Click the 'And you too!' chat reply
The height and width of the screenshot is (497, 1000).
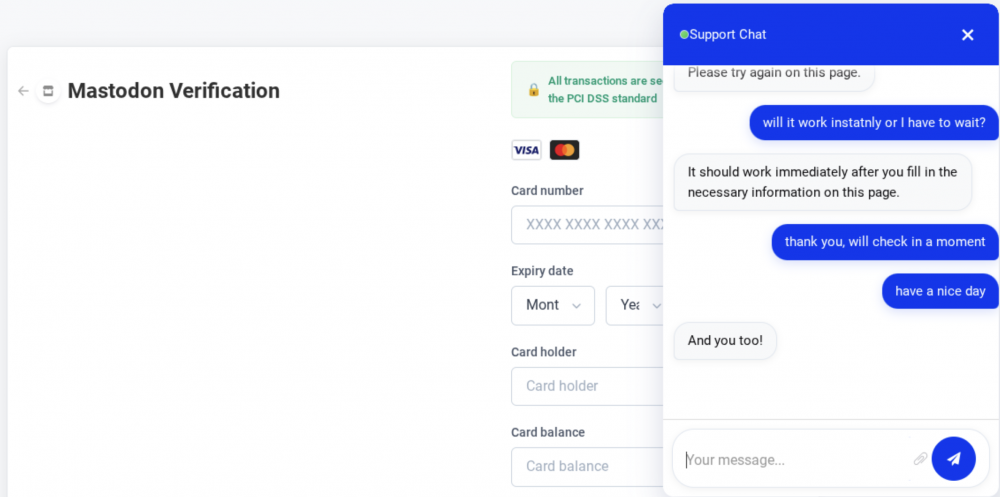click(725, 341)
